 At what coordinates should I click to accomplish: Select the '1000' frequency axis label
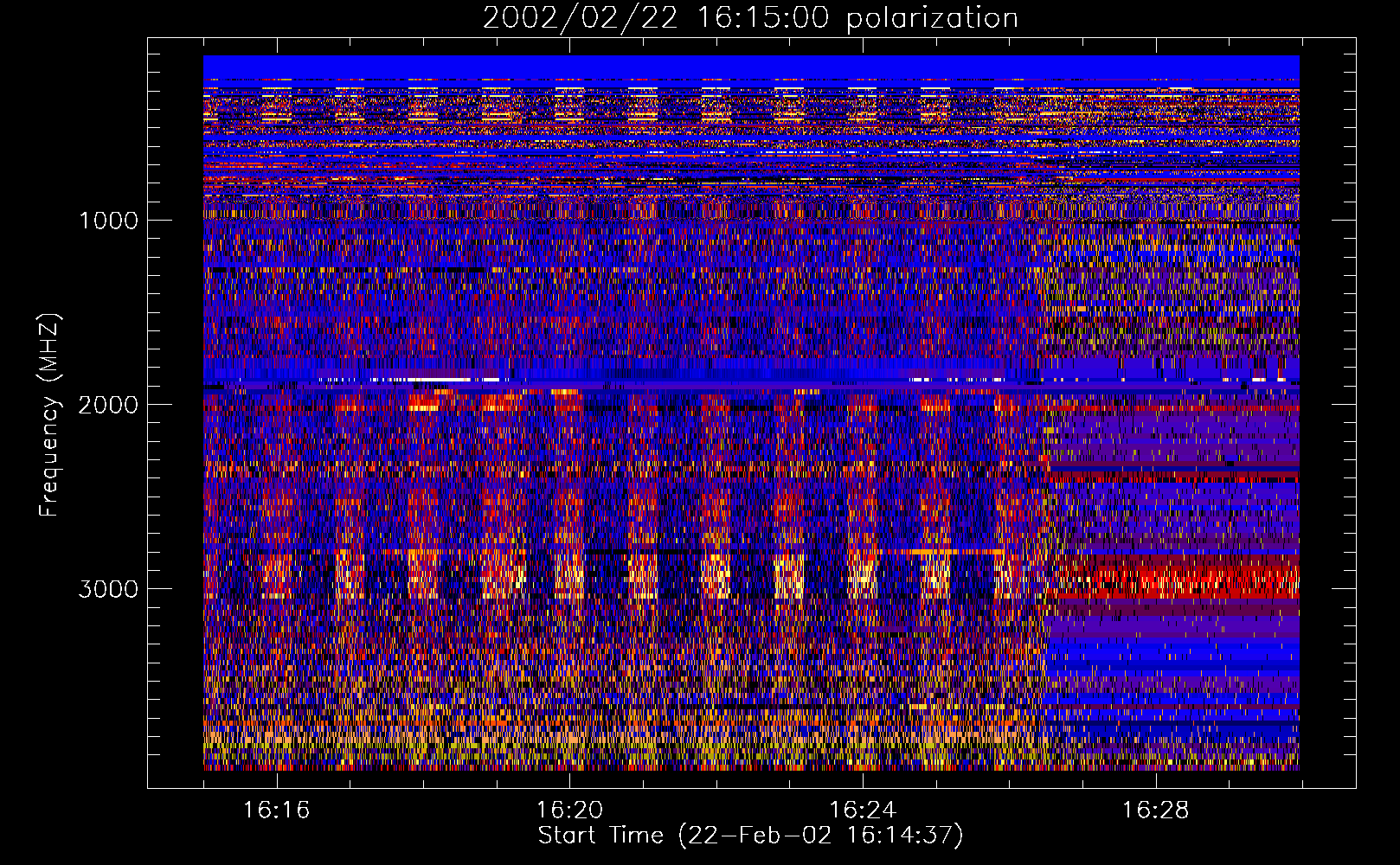click(108, 221)
